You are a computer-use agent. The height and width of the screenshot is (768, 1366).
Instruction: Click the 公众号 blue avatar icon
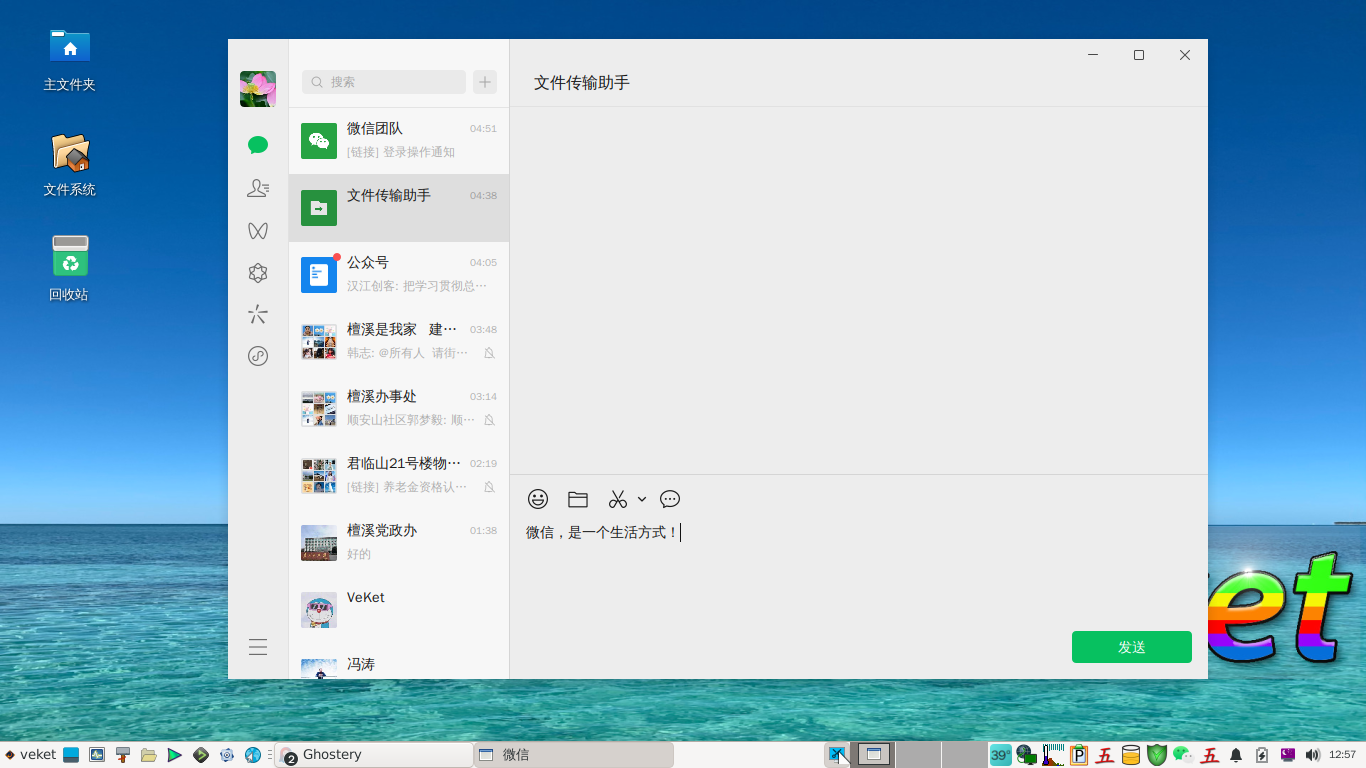[319, 275]
